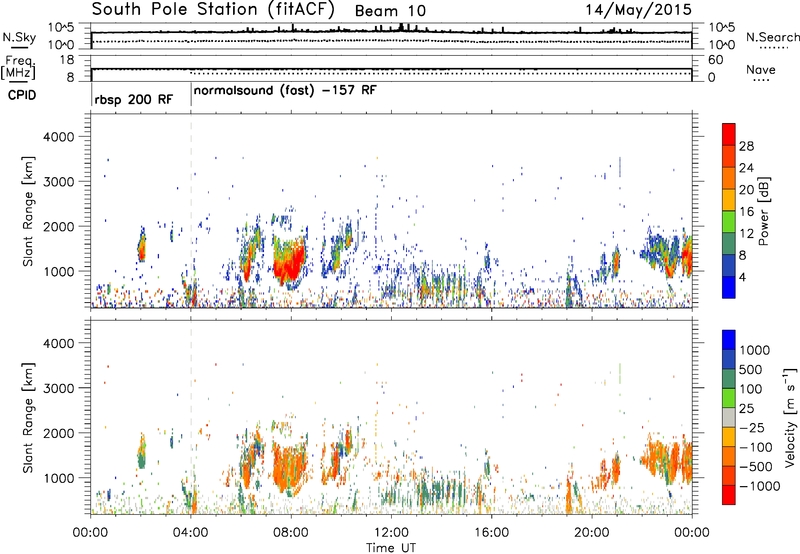
Task: Select the '24' power colorbar tick
Action: click(746, 168)
